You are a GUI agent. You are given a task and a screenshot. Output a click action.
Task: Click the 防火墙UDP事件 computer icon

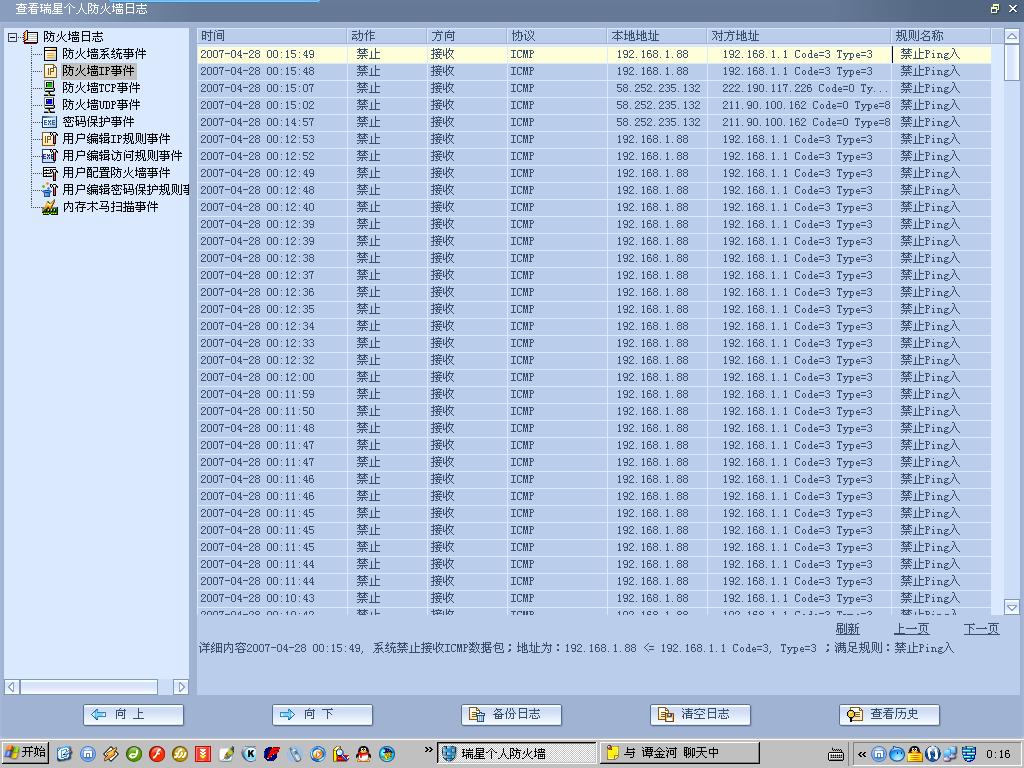tap(50, 105)
